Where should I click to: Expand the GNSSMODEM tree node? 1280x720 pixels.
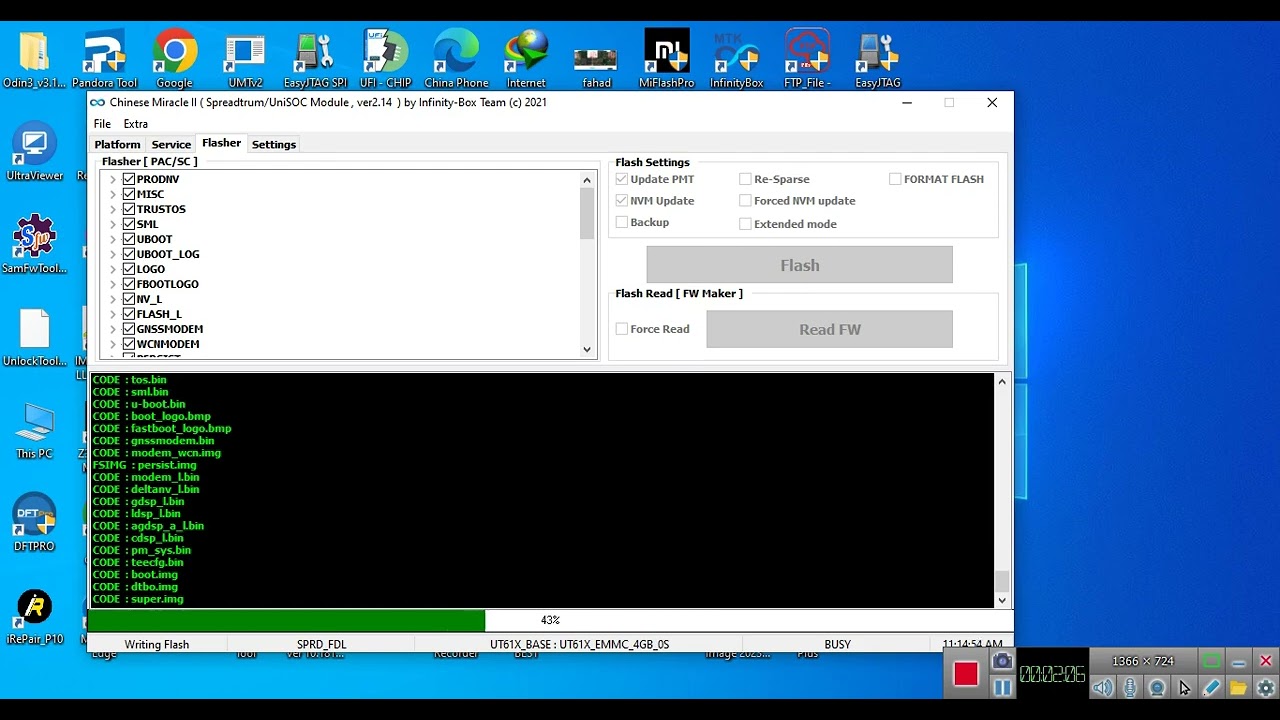tap(113, 329)
